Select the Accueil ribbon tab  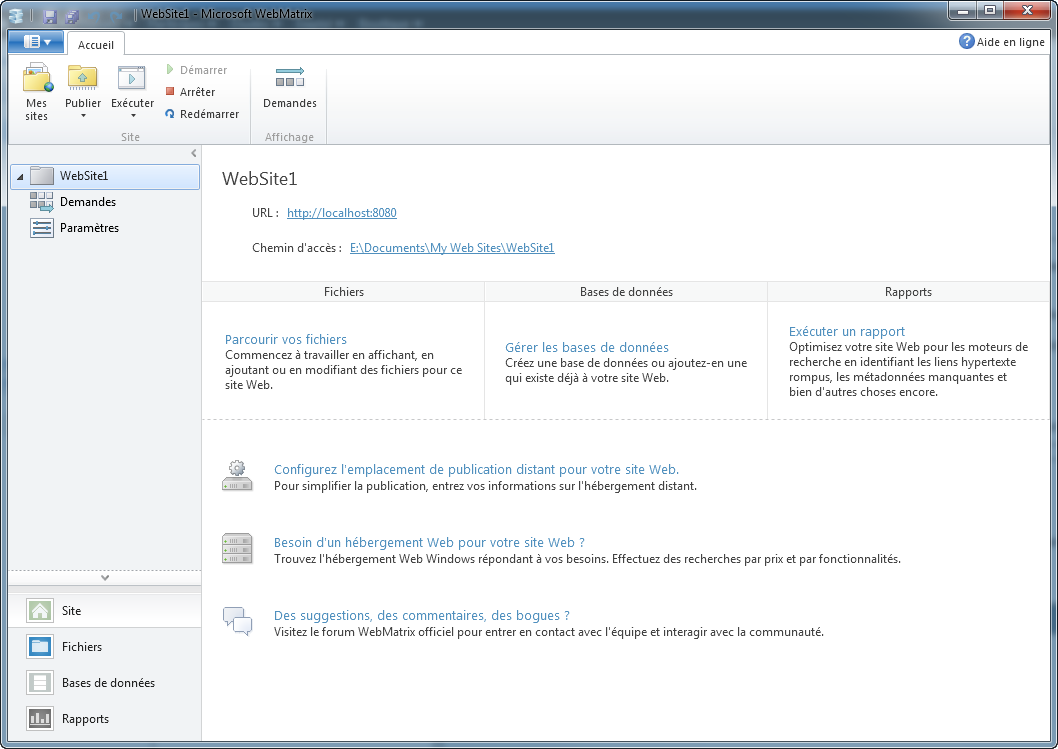click(96, 44)
